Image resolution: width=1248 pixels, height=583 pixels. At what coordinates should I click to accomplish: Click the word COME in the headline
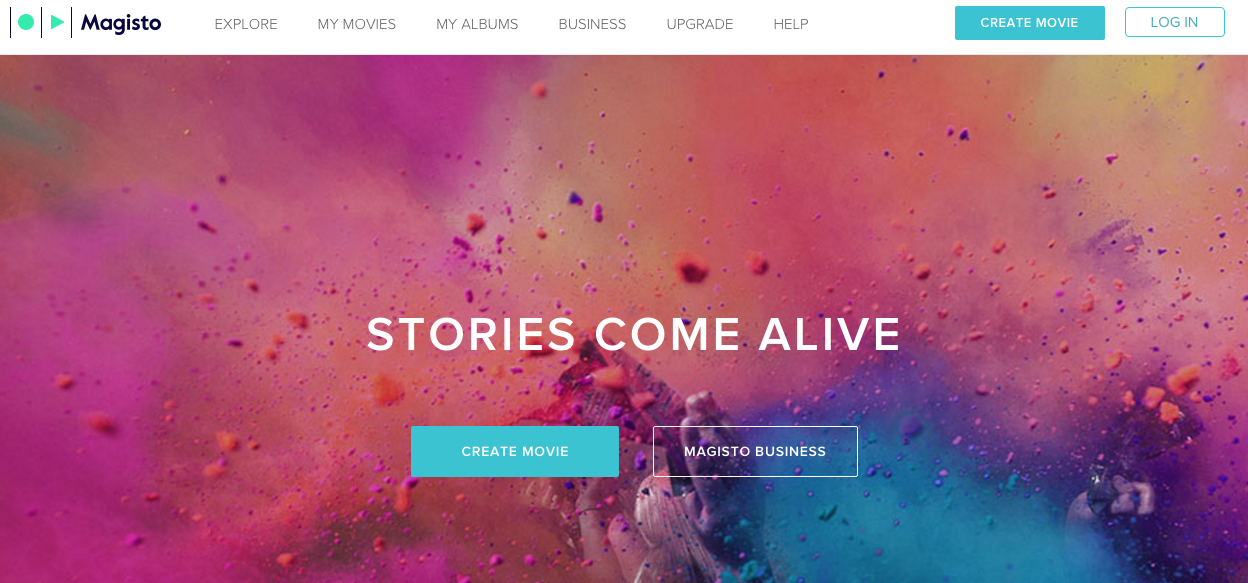(668, 335)
